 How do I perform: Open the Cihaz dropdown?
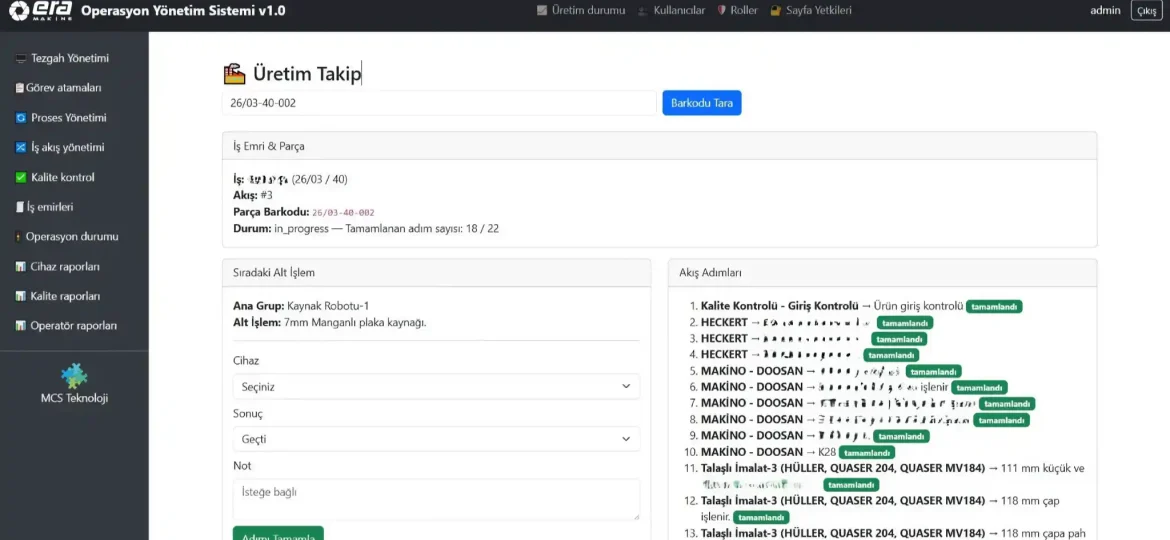(436, 386)
